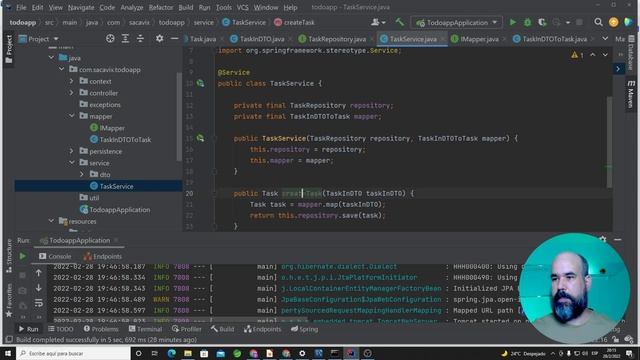640x360 pixels.
Task: Open the Refactor menu
Action: [x=161, y=7]
